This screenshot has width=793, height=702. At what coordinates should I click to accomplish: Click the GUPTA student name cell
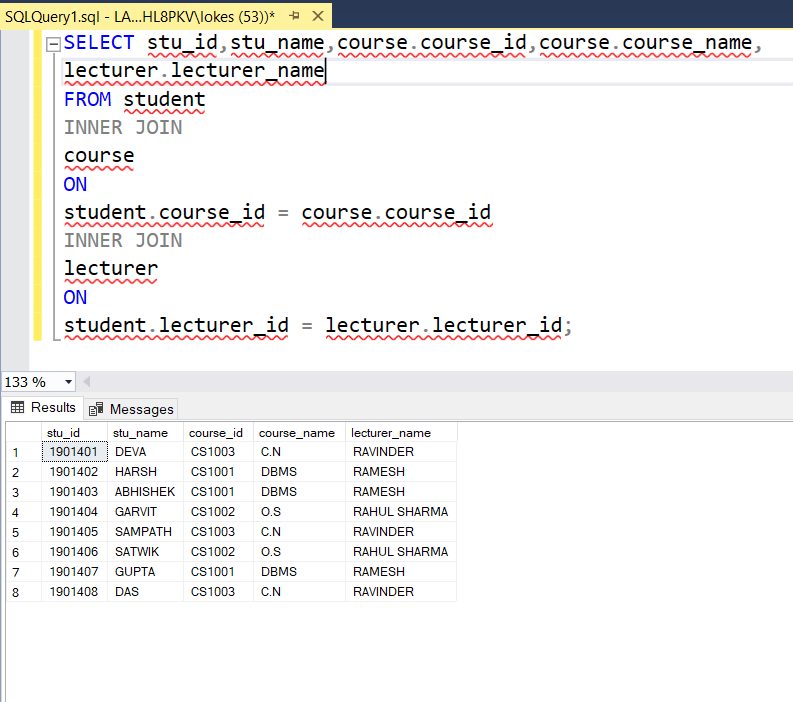click(146, 572)
